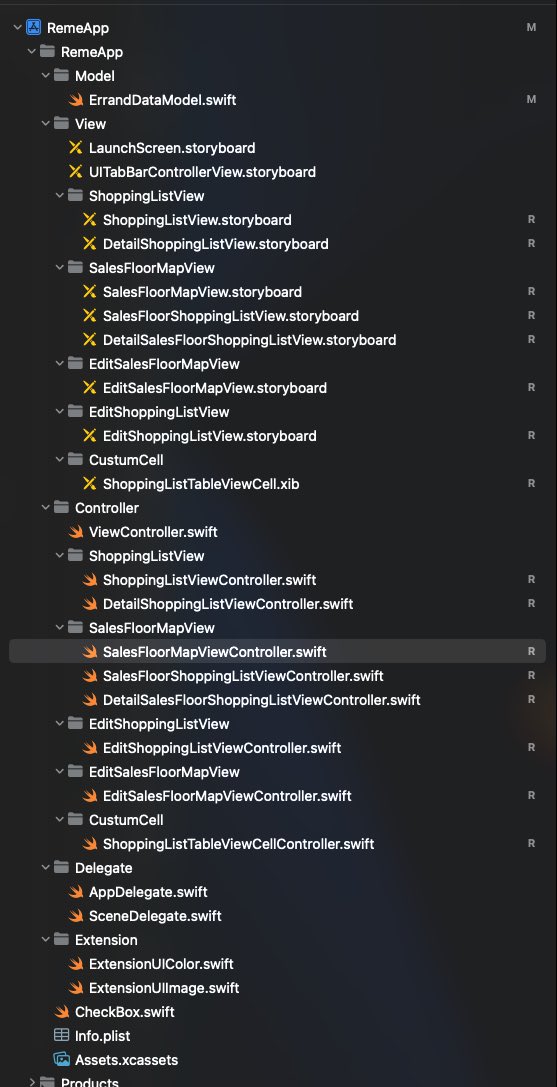Click the folder icon of the folder holding SalesFloorMapView.storyboard
Viewport: 557px width, 1087px height.
click(x=76, y=267)
